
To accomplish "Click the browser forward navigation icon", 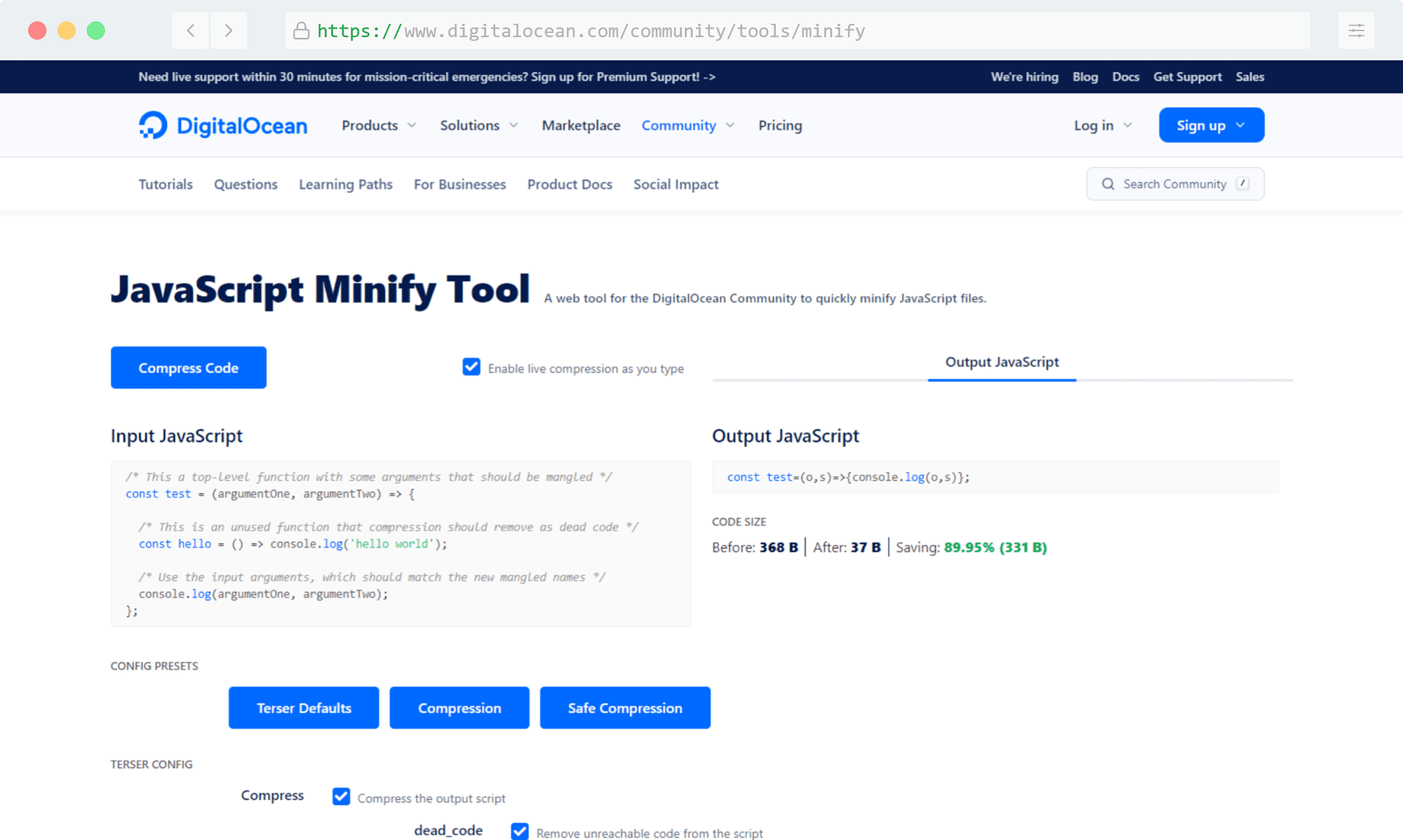I will point(229,31).
